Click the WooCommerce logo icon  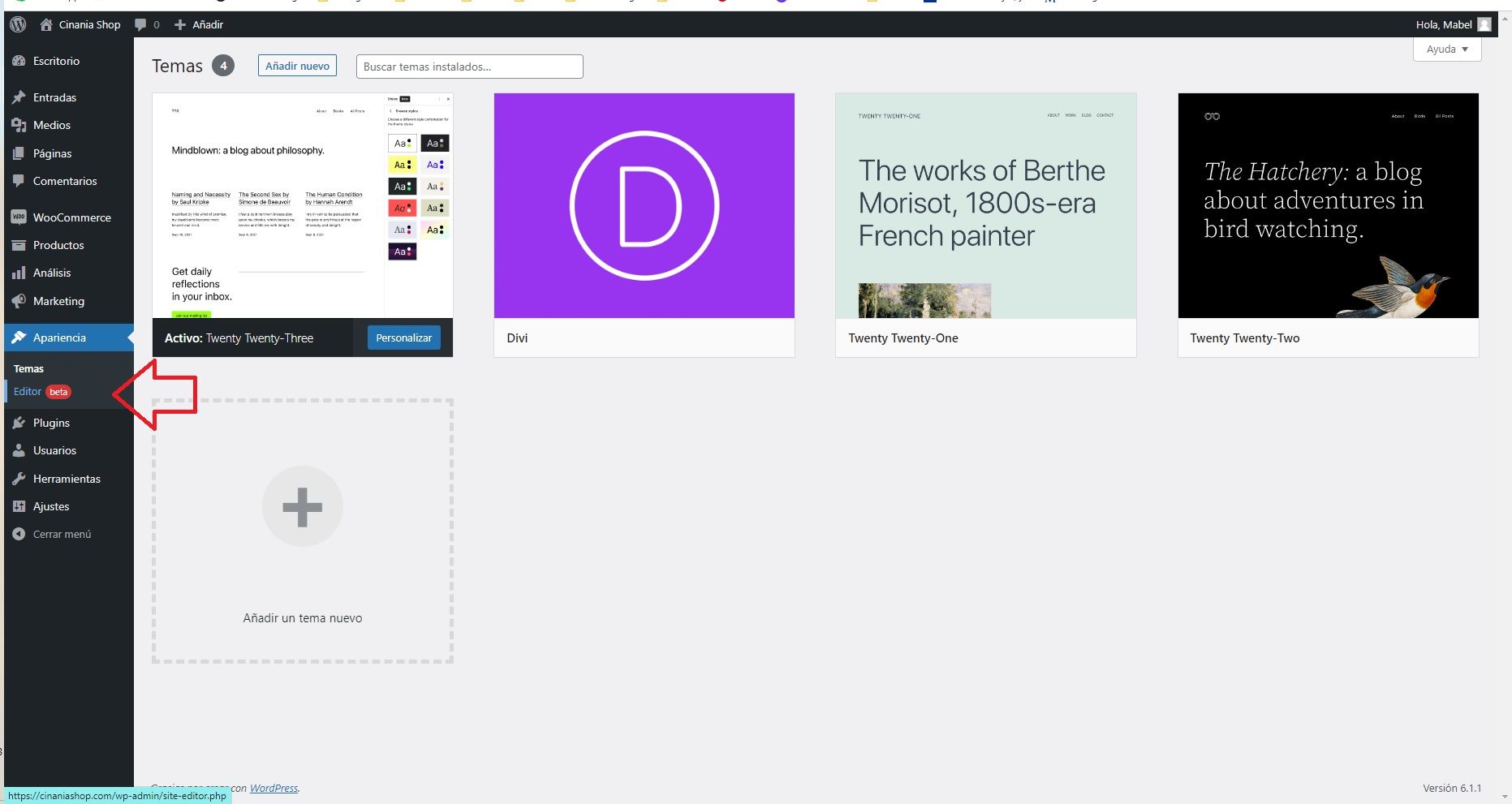click(19, 217)
